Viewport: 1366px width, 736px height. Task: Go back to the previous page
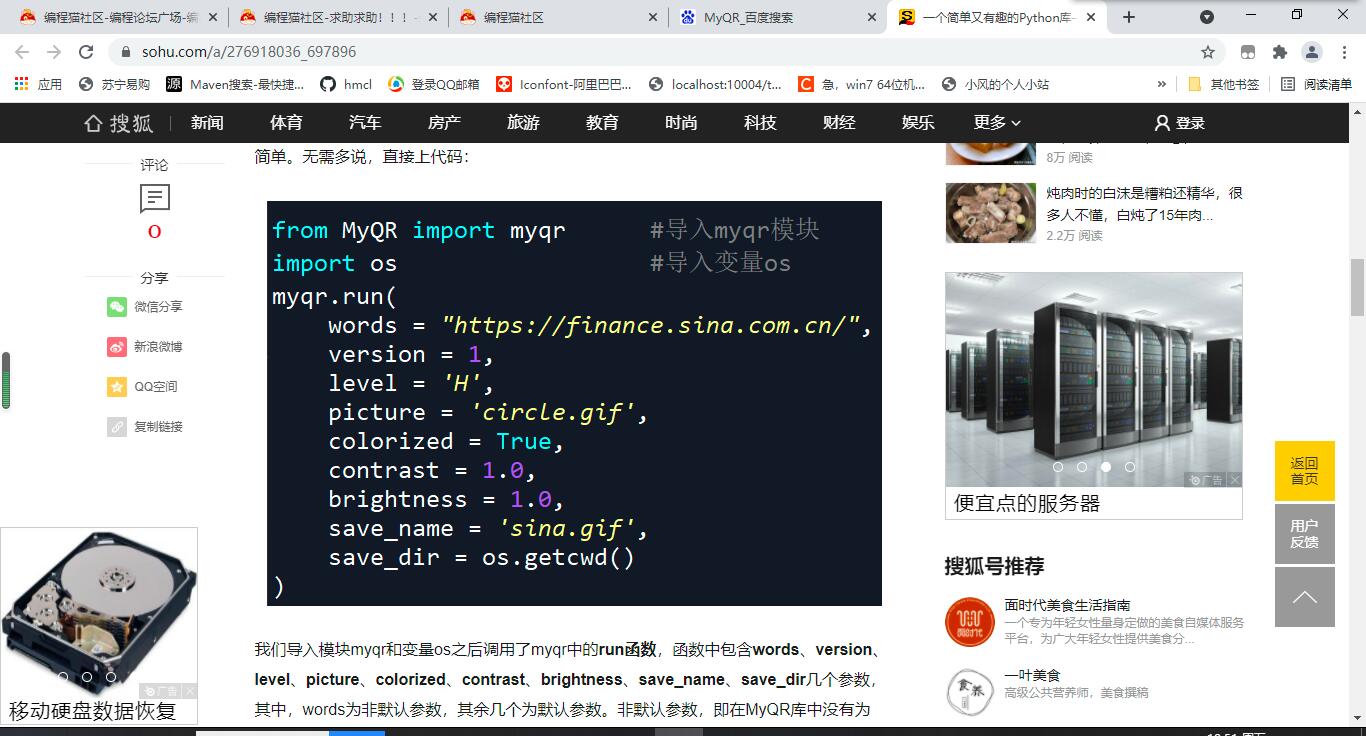(22, 52)
